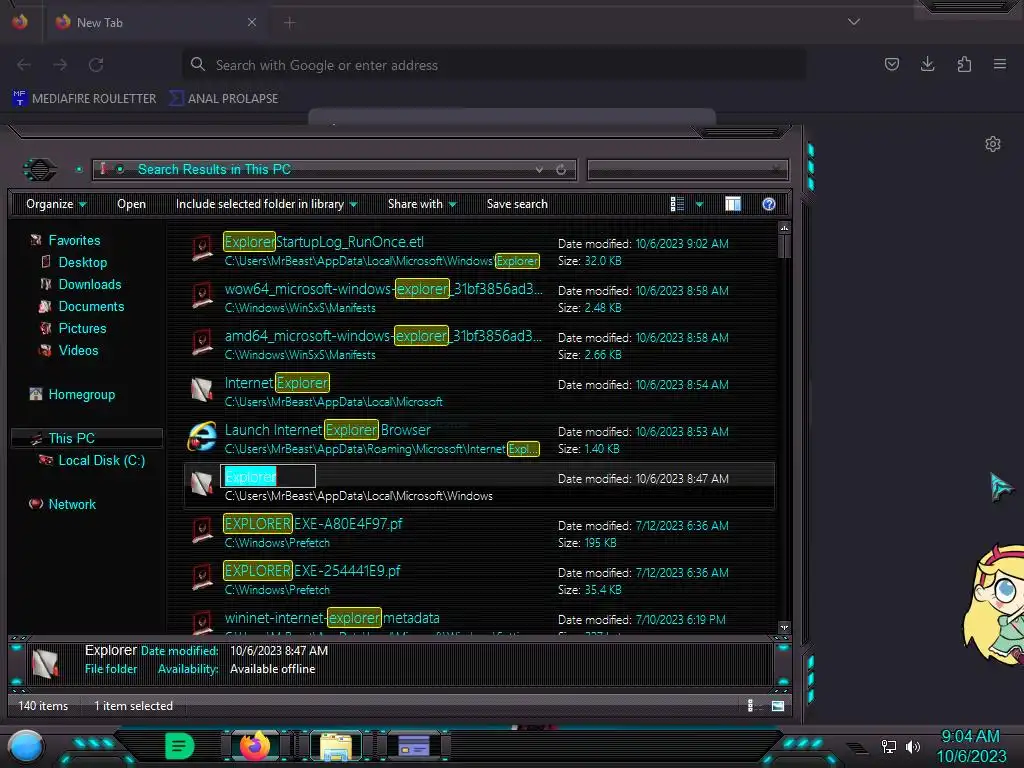Viewport: 1024px width, 768px height.
Task: Open Videos in the navigation pane
Action: point(78,350)
